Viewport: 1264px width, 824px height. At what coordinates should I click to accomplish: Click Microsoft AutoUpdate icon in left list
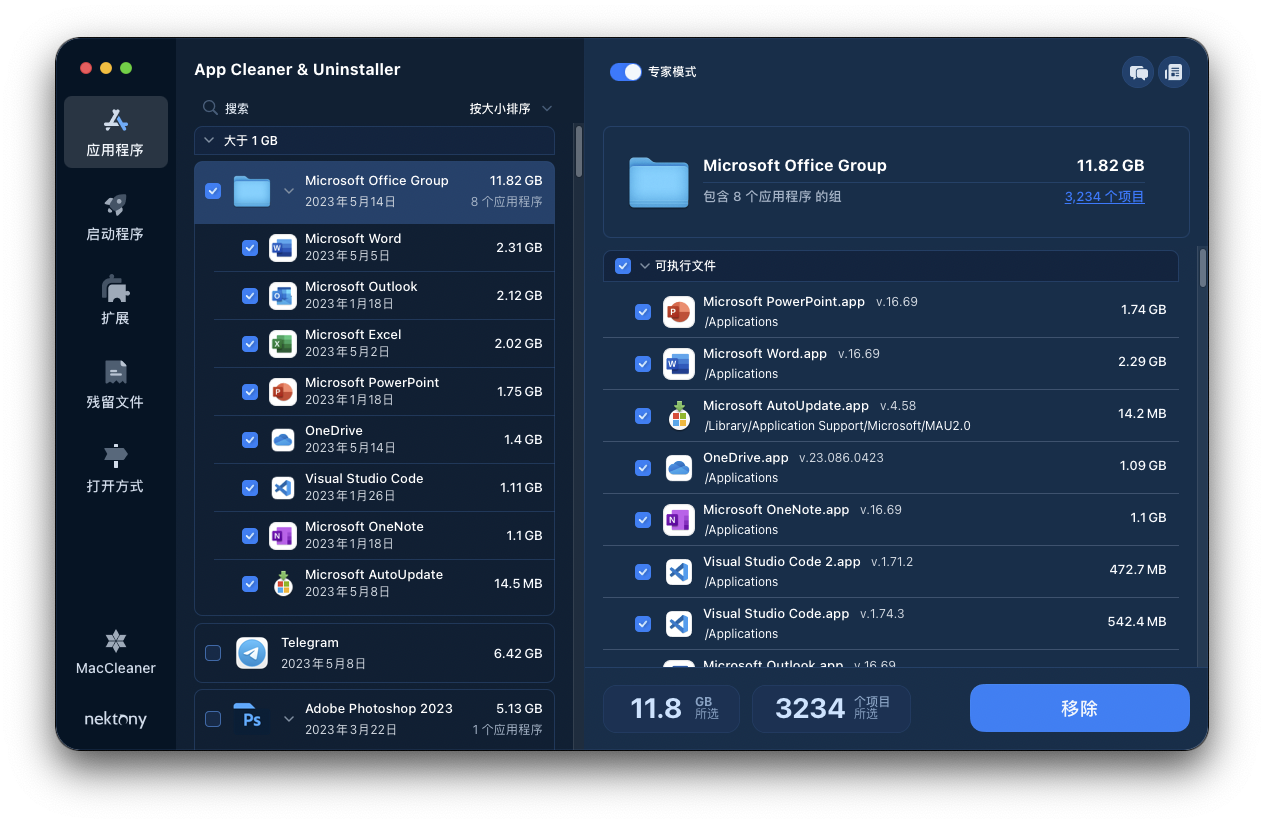point(283,584)
